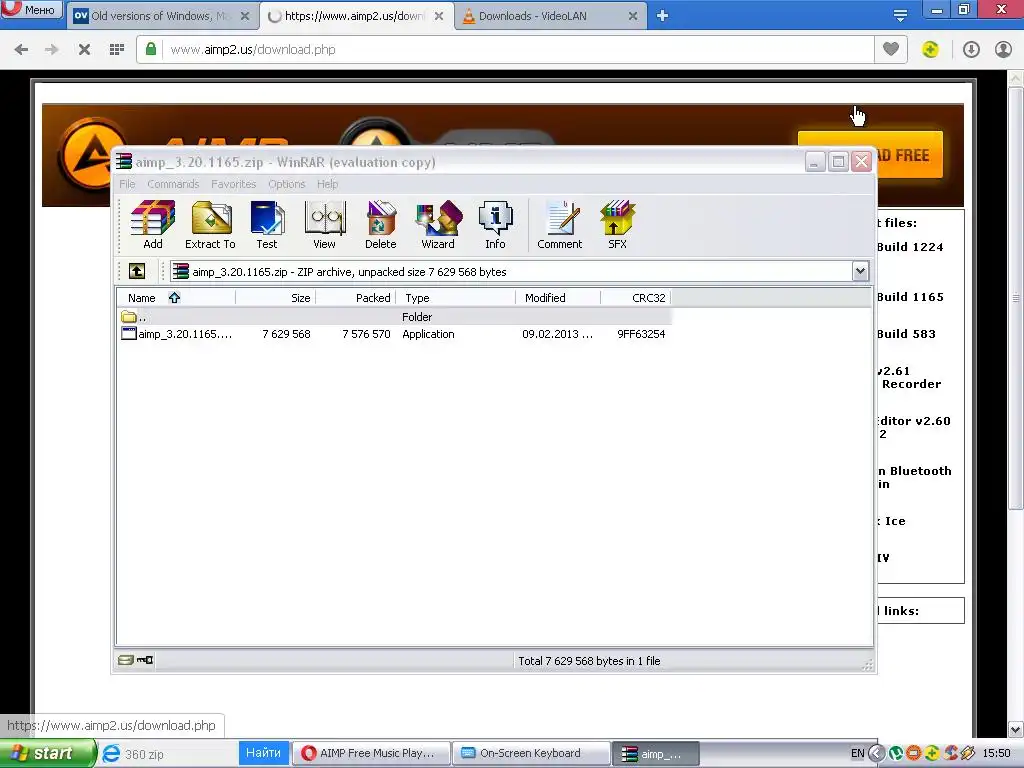
Task: Click the WinRAR archive path field
Action: pos(511,271)
